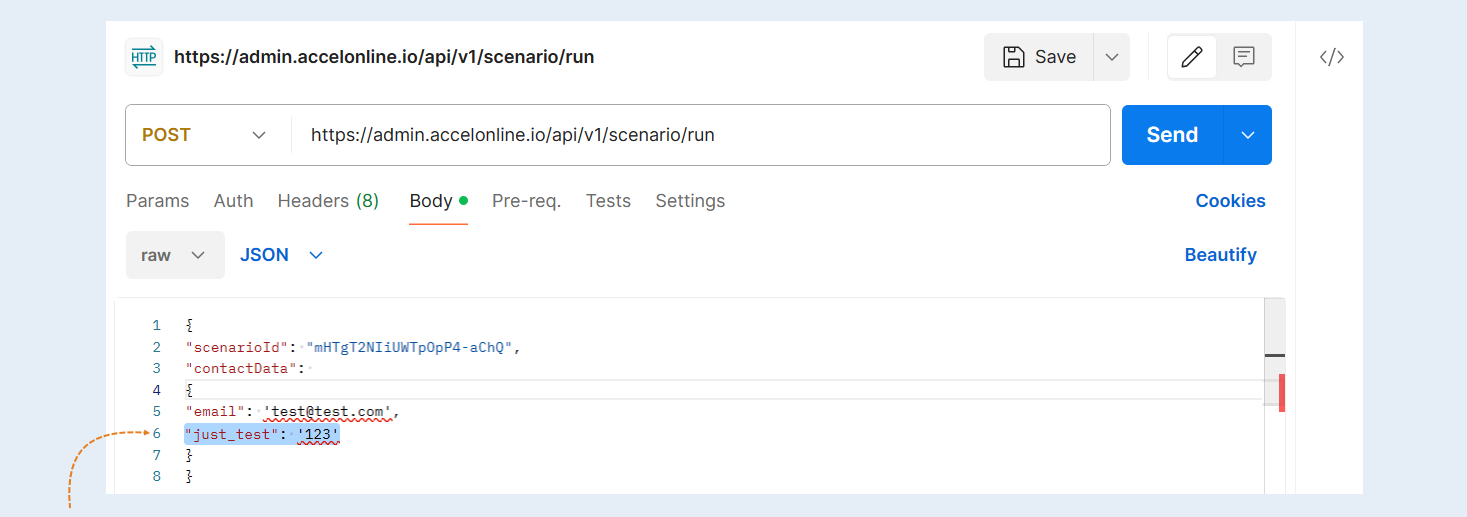Switch to the Tests tab
Screen dimensions: 1467x517
point(608,201)
